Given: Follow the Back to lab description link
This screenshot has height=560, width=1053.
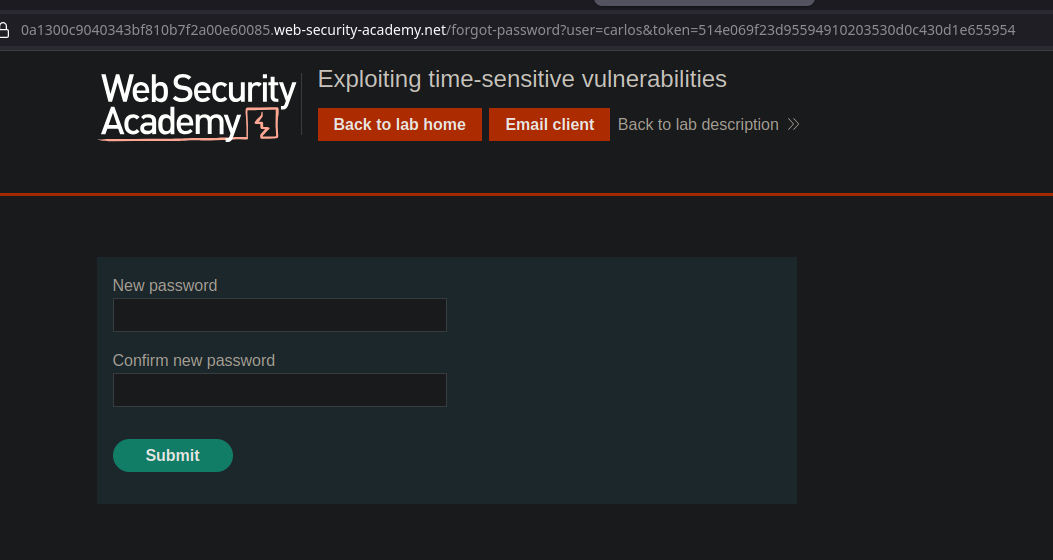Looking at the screenshot, I should [x=698, y=125].
